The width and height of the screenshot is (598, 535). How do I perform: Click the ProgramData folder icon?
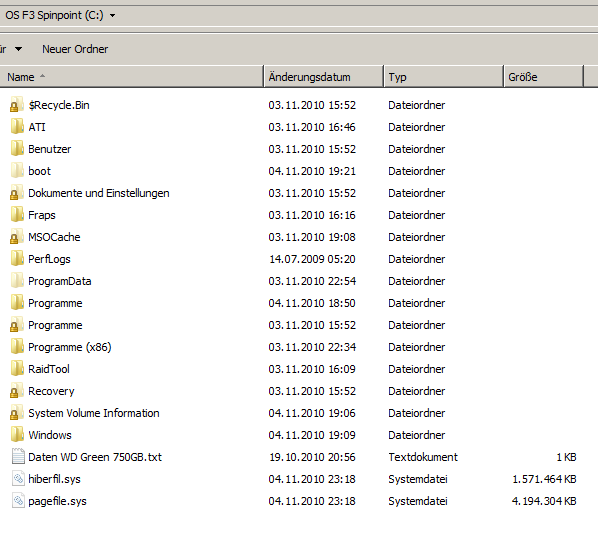pos(16,281)
